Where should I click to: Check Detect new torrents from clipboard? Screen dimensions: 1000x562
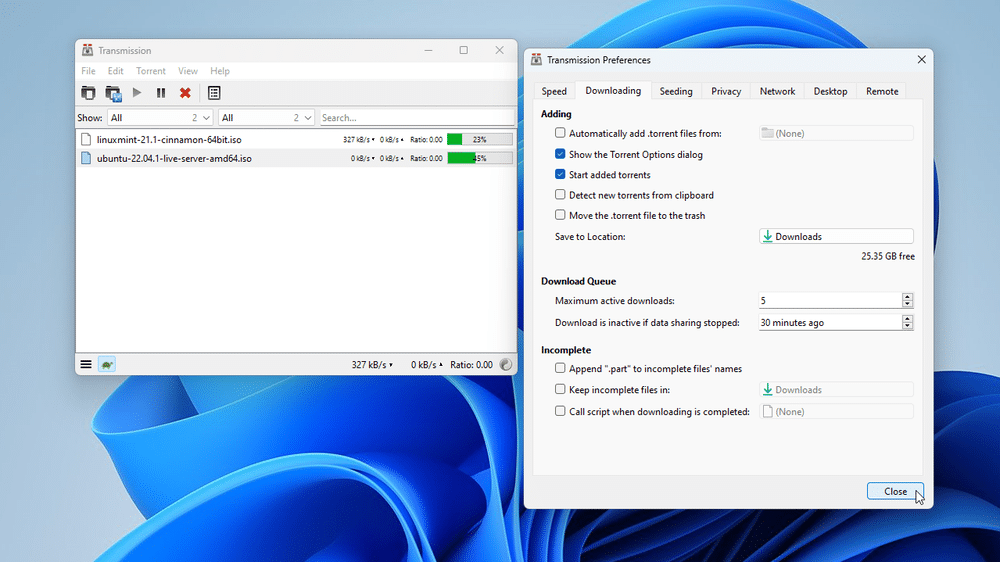coord(560,195)
